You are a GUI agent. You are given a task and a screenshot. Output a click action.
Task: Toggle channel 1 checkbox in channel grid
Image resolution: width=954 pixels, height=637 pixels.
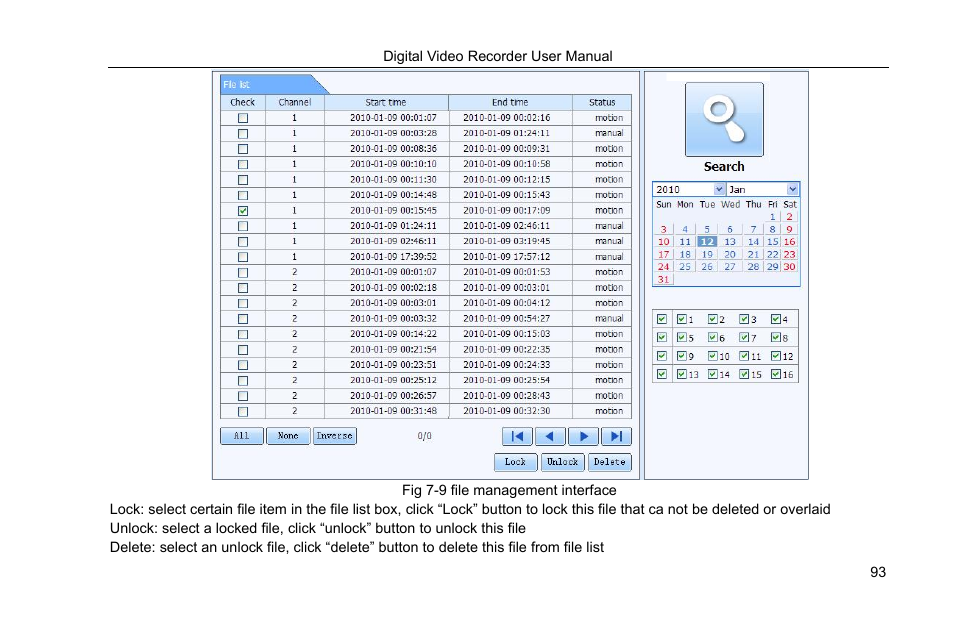pos(681,319)
